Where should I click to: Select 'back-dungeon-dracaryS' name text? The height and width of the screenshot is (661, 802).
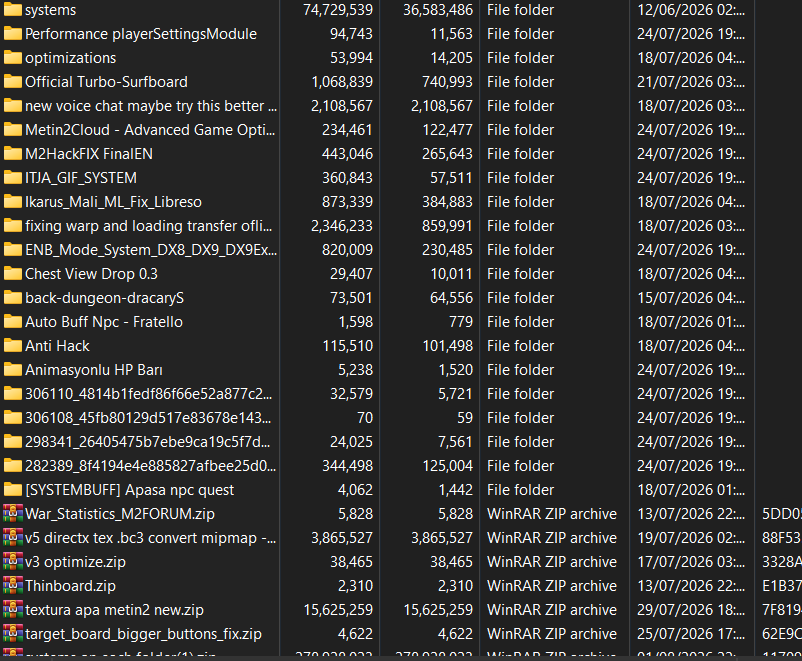point(104,298)
